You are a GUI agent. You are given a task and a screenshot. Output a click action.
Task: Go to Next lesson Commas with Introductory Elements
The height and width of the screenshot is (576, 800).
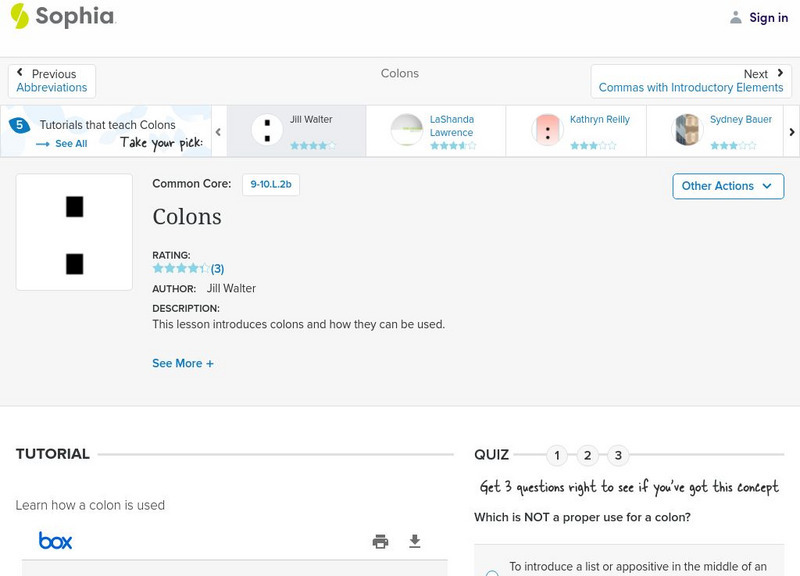(x=691, y=81)
